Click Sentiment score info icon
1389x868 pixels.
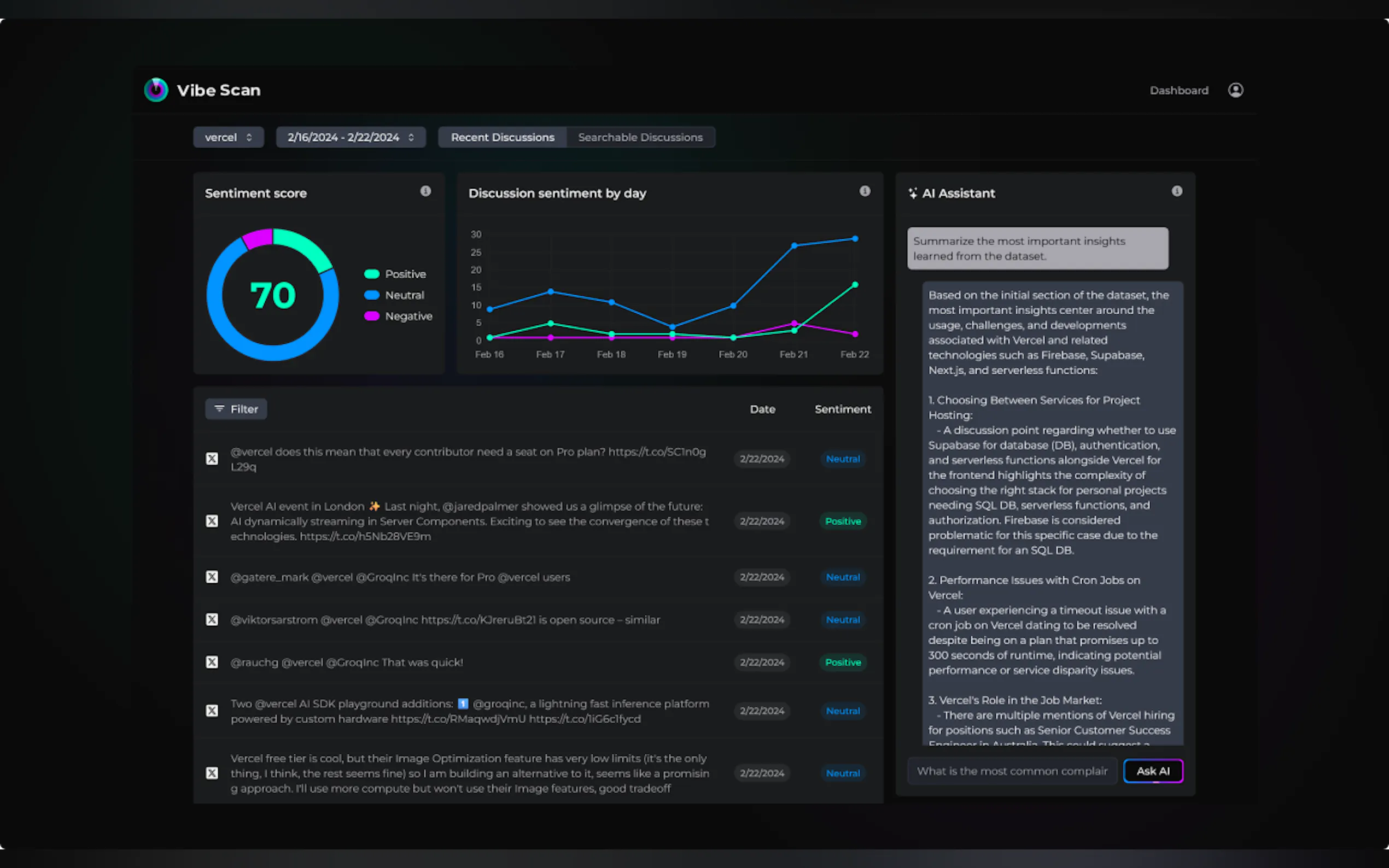pyautogui.click(x=425, y=191)
